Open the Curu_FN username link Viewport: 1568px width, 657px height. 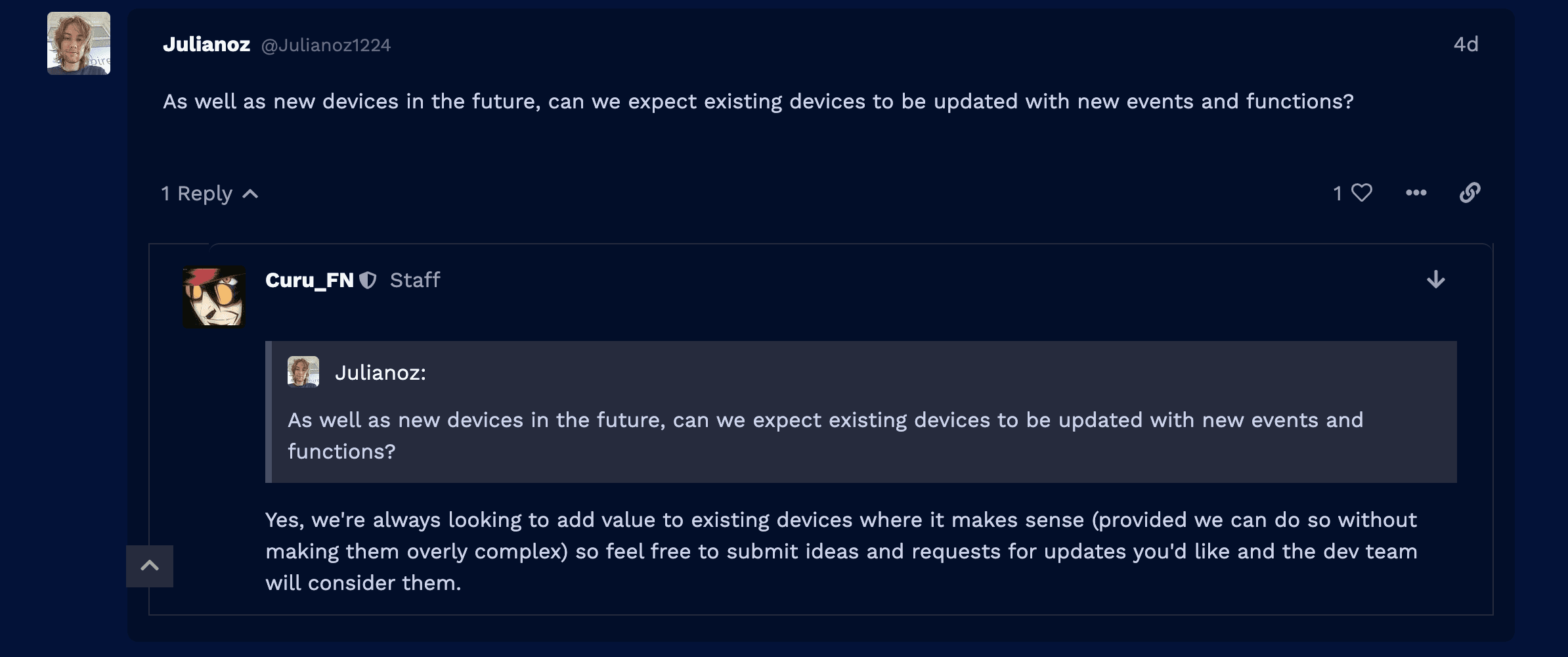tap(309, 280)
